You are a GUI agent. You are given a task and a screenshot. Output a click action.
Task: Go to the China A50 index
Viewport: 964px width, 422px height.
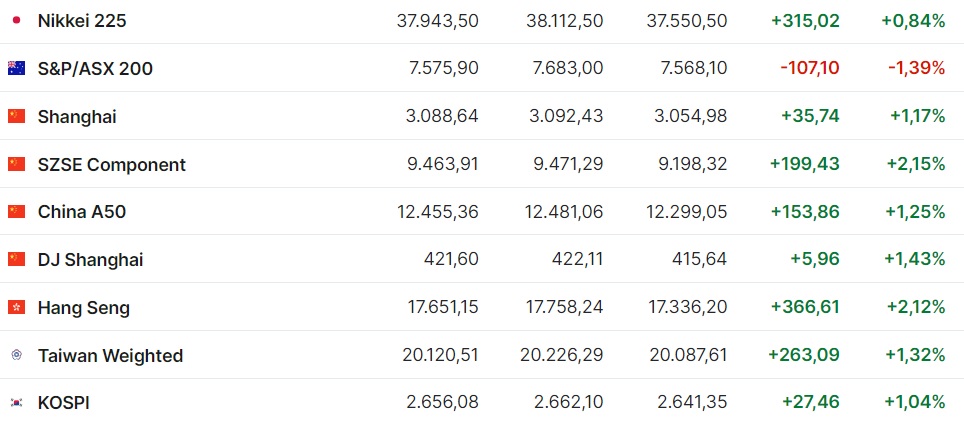click(x=82, y=211)
